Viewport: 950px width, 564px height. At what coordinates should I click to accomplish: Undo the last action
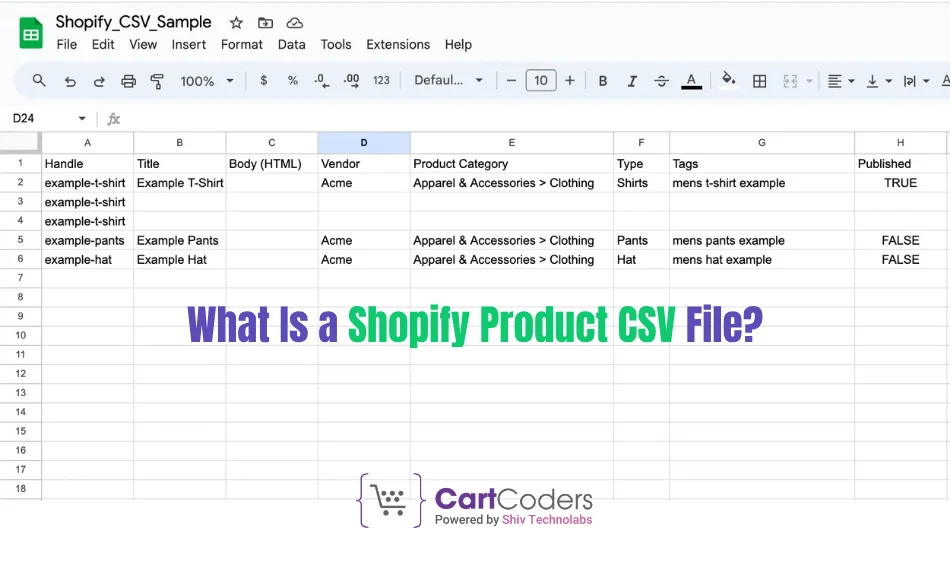pos(70,81)
